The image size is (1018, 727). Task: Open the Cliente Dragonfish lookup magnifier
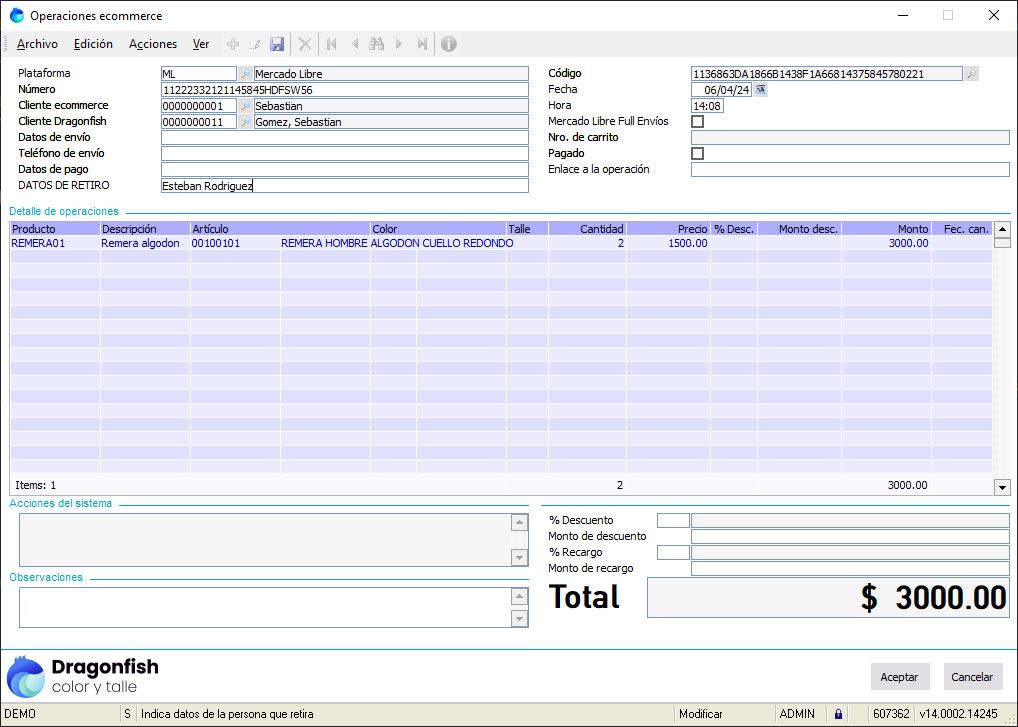coord(245,122)
